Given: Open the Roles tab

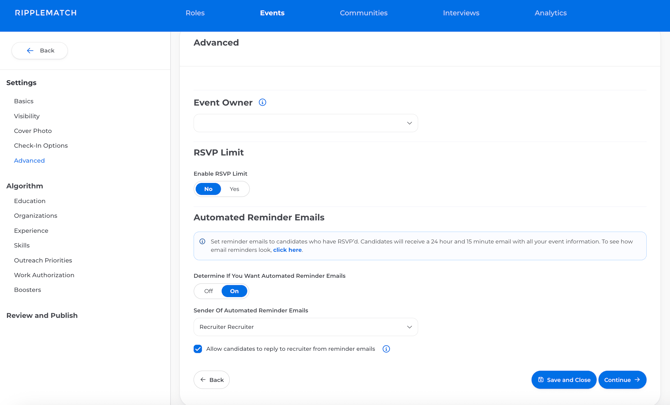Looking at the screenshot, I should 195,13.
